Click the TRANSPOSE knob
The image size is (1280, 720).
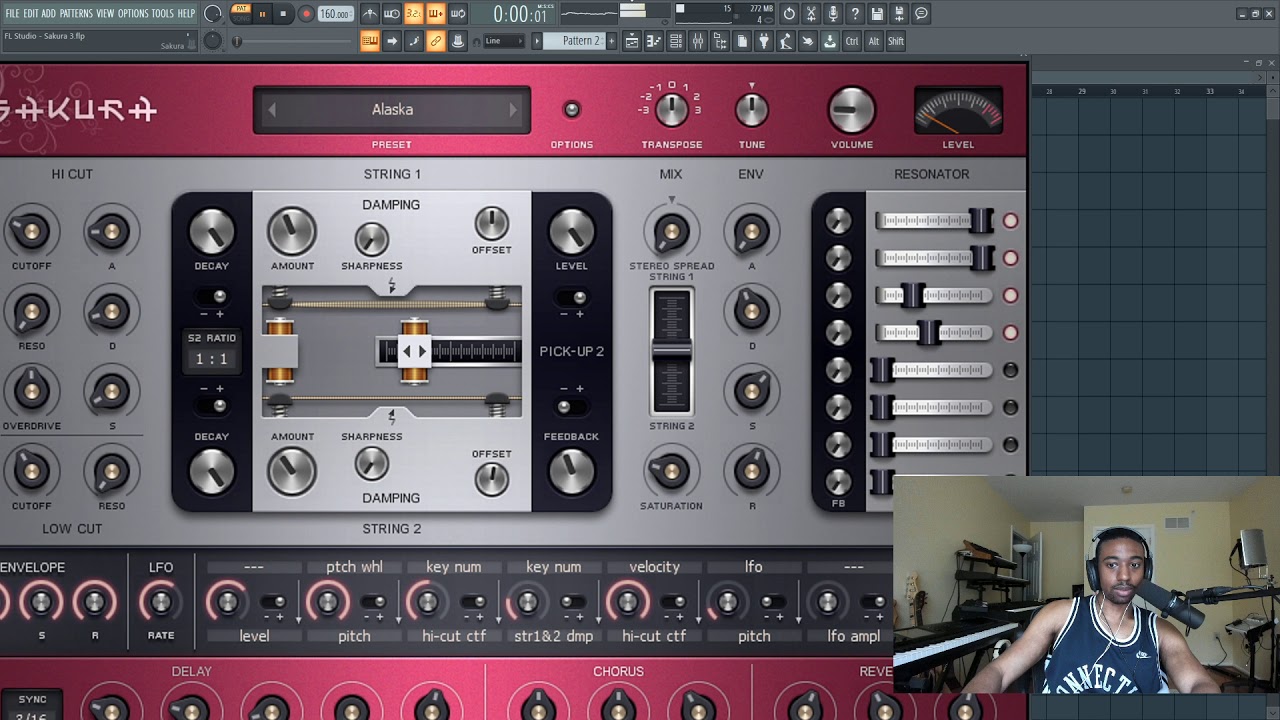672,110
